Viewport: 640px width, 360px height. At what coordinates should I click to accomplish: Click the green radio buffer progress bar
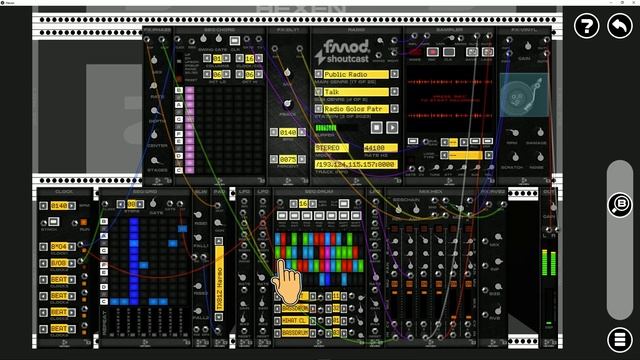click(x=326, y=128)
